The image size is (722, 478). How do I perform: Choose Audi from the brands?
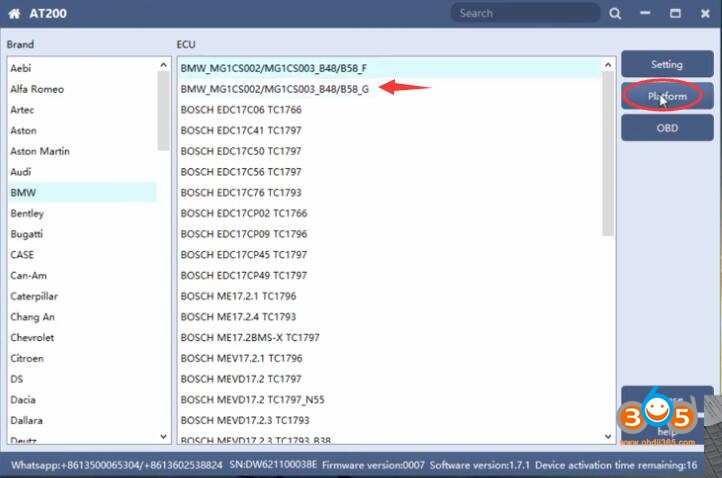pyautogui.click(x=82, y=172)
